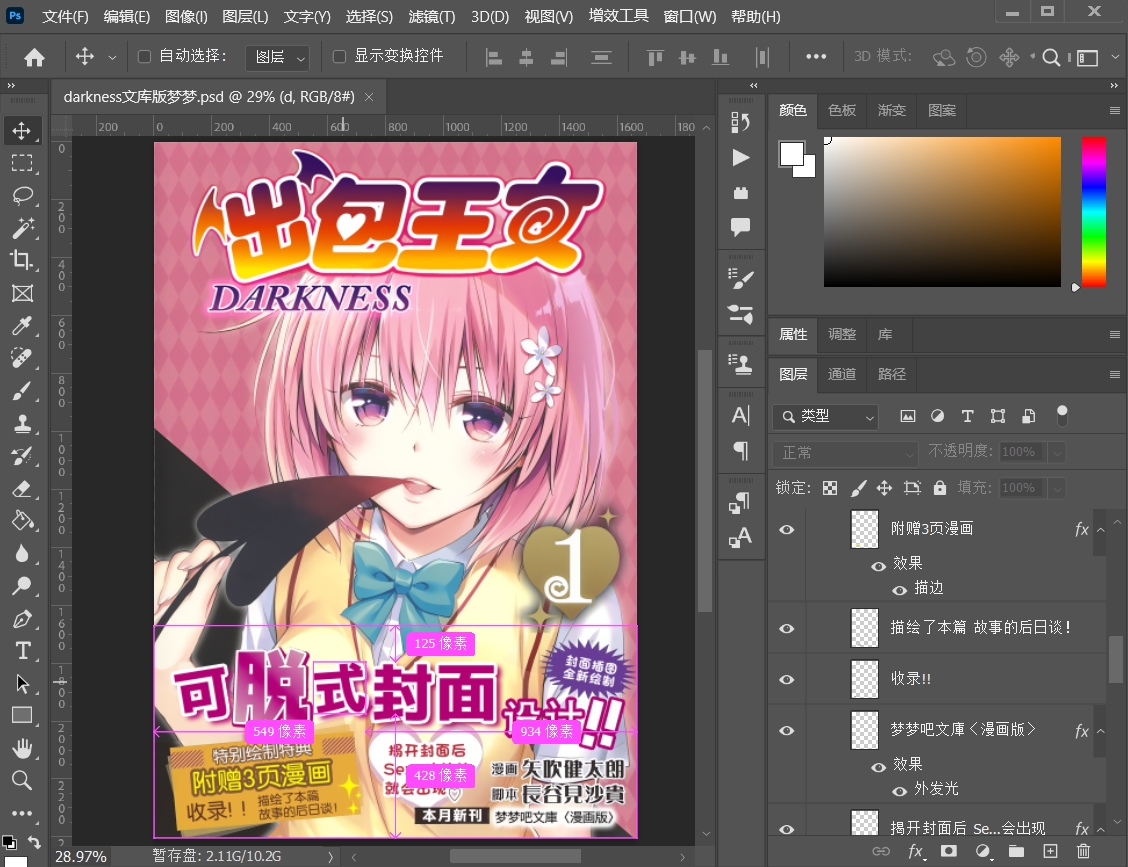Select the Blur tool

22,553
